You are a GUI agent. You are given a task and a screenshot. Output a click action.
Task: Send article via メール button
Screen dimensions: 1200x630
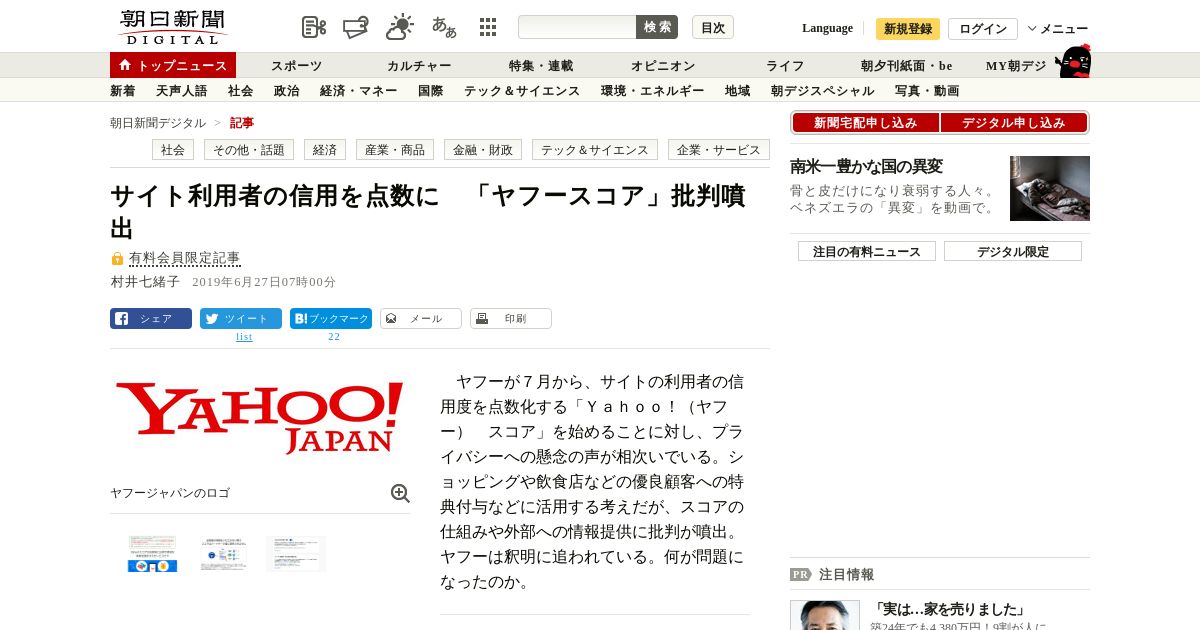point(421,319)
